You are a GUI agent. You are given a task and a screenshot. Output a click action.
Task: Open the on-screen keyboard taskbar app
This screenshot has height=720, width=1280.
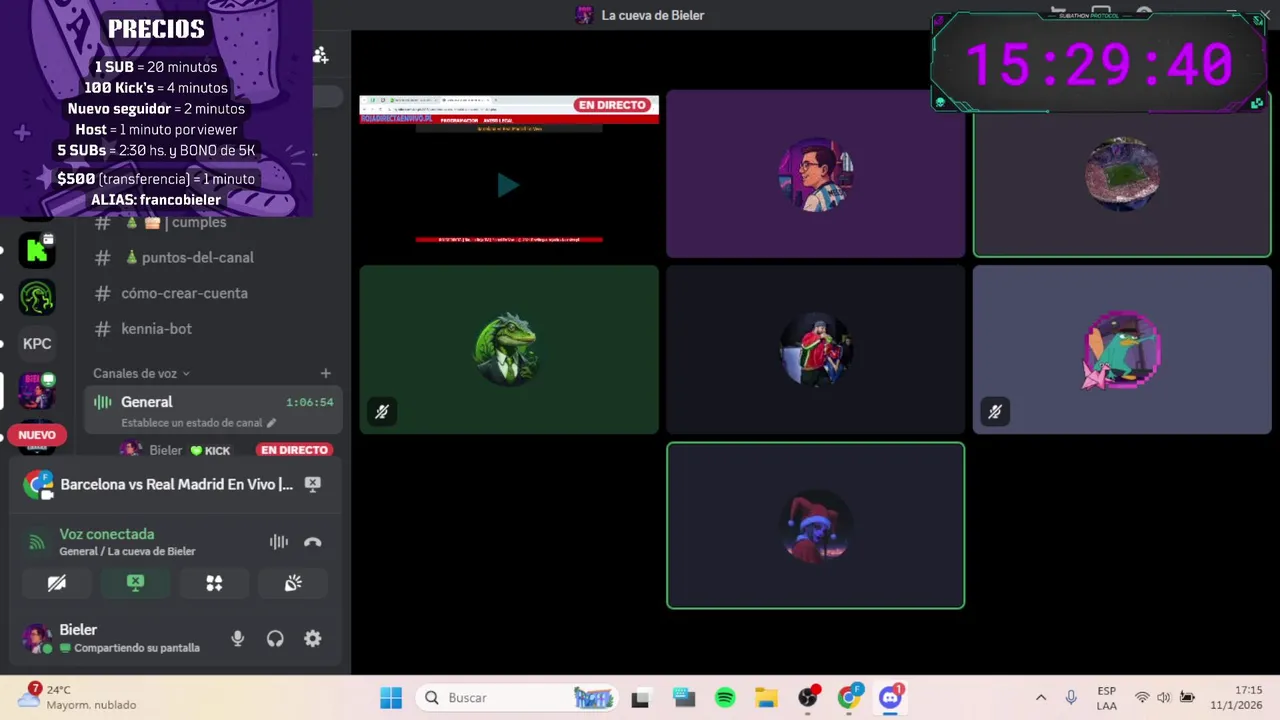[683, 697]
